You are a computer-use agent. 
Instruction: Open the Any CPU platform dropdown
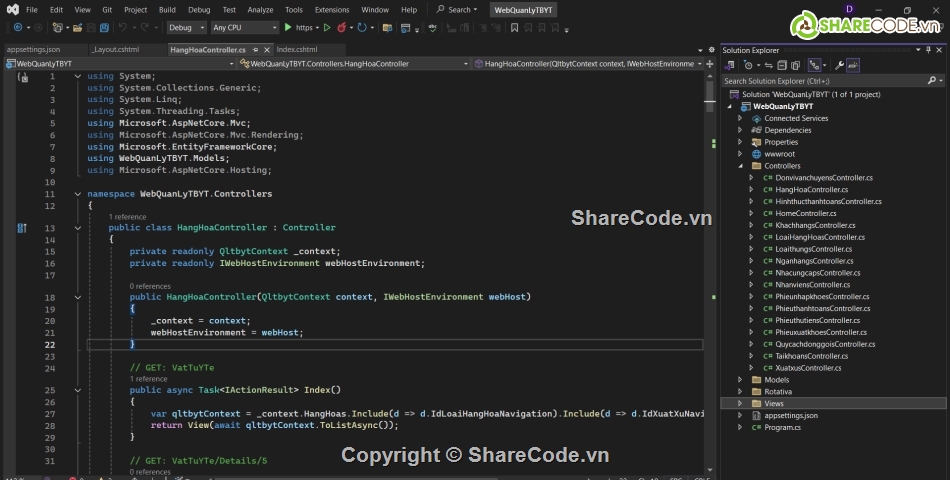coord(245,27)
